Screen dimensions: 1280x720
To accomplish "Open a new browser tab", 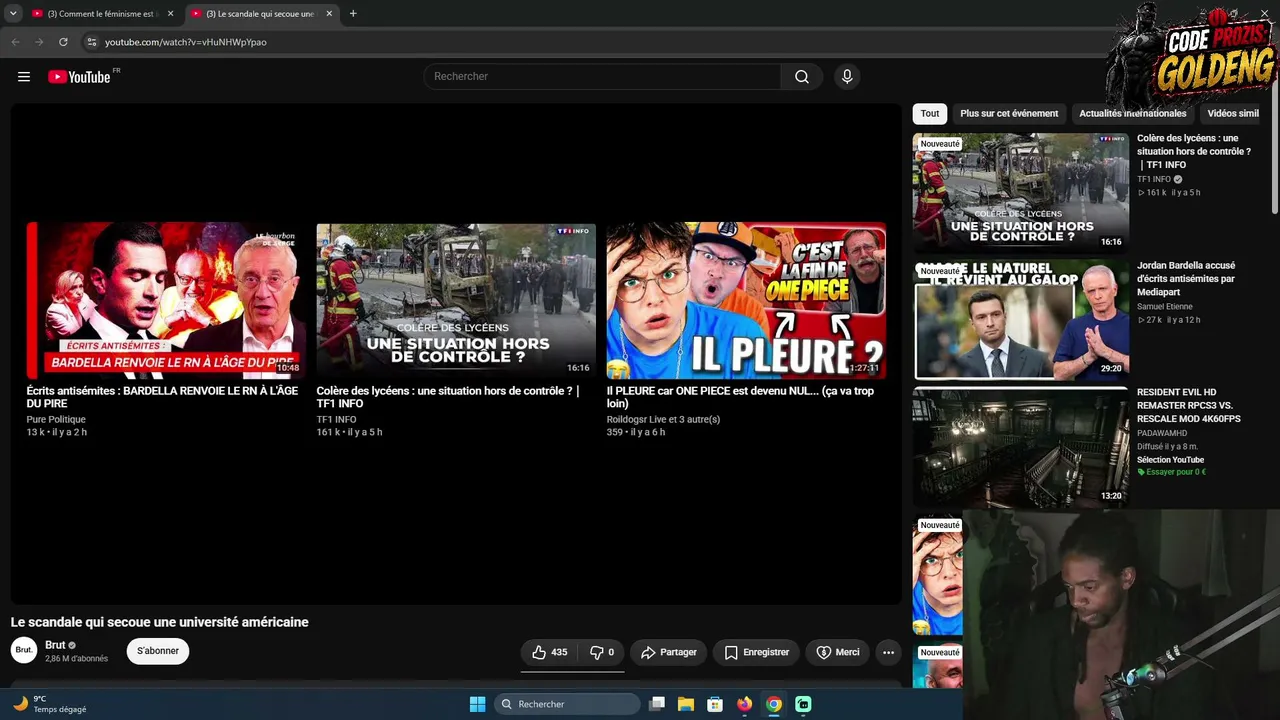I will (x=353, y=14).
